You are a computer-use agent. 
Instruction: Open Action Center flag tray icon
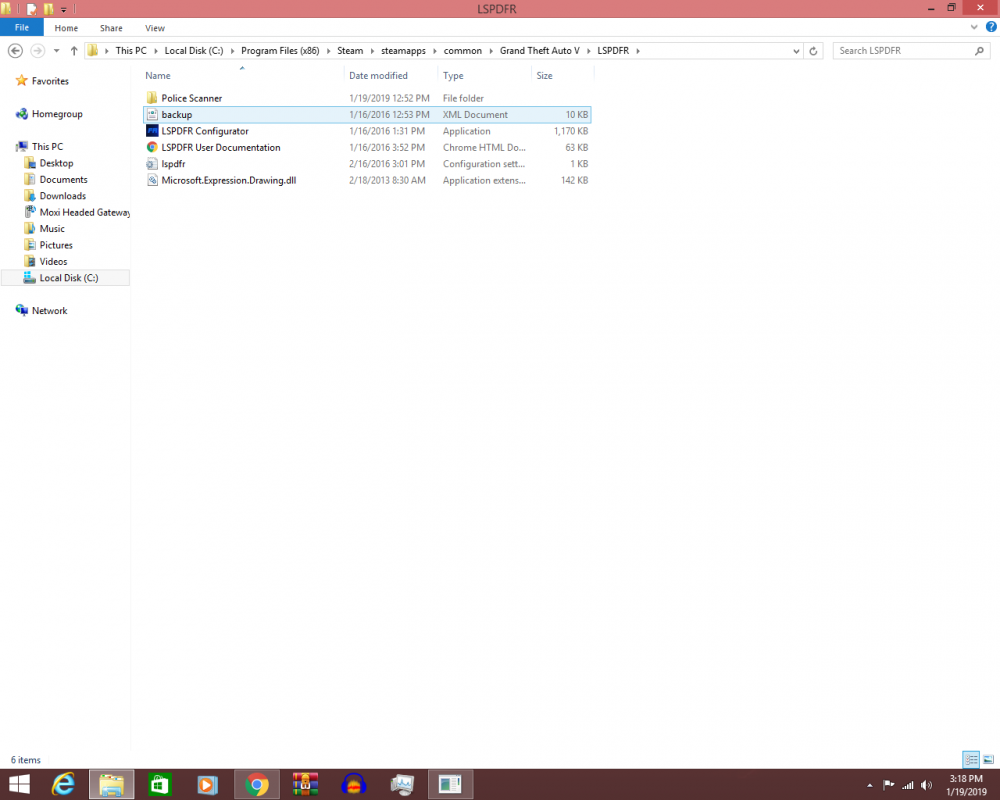888,785
